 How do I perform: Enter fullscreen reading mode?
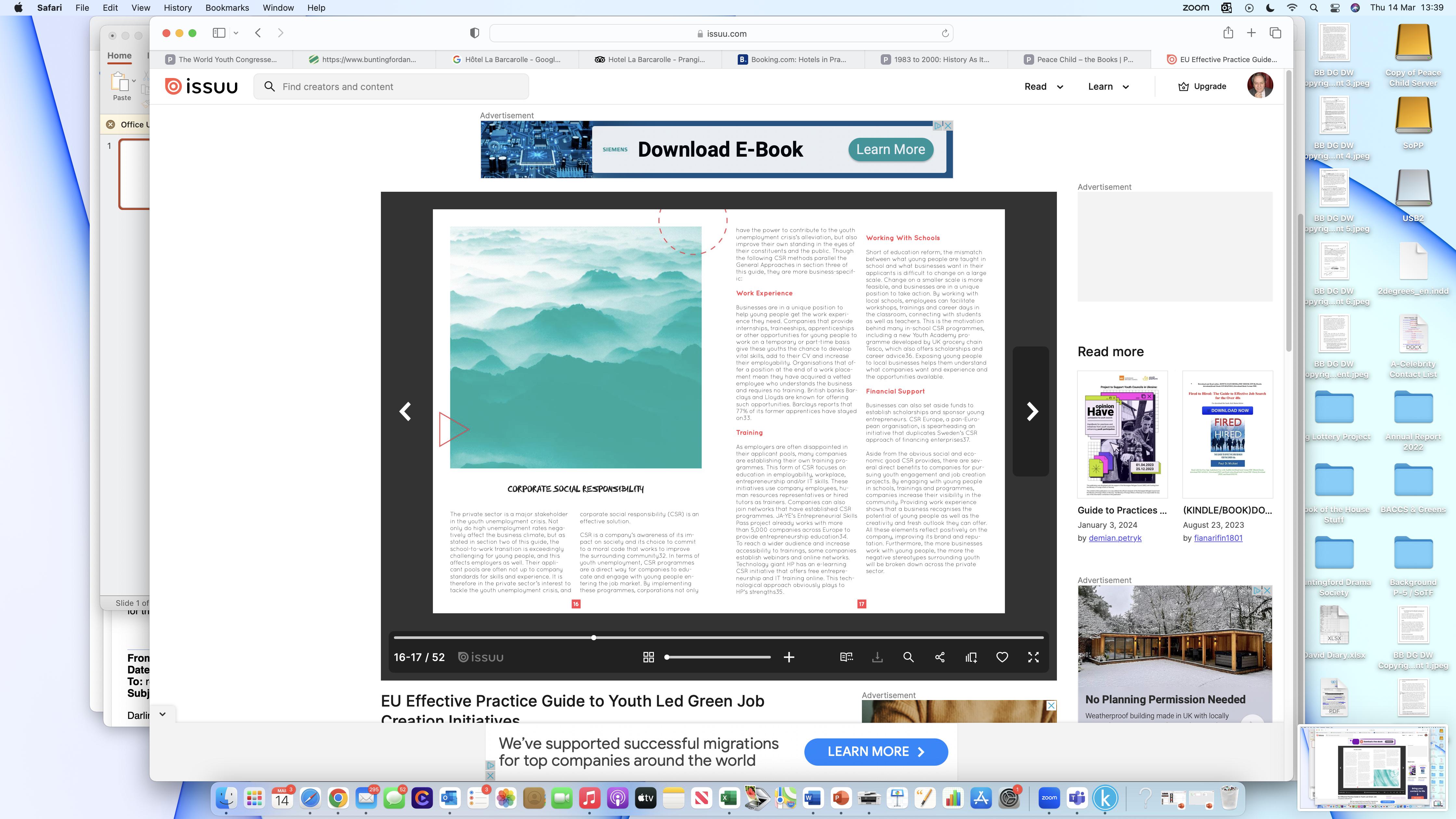[1033, 657]
